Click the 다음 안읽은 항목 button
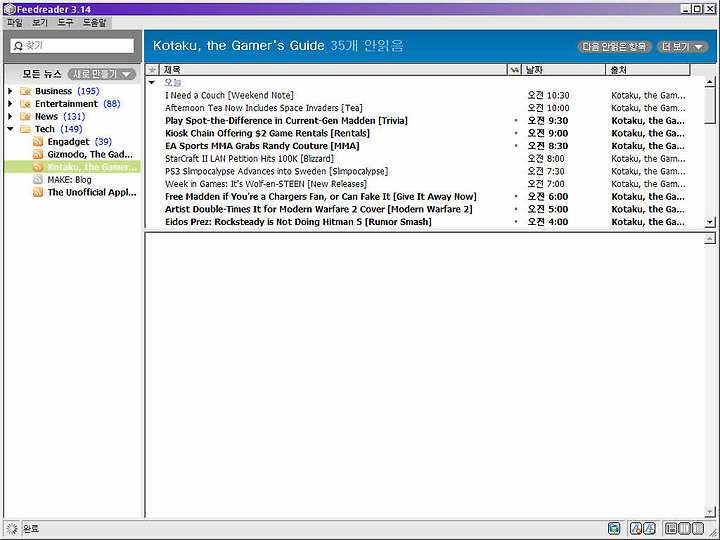The width and height of the screenshot is (720, 540). pyautogui.click(x=614, y=46)
